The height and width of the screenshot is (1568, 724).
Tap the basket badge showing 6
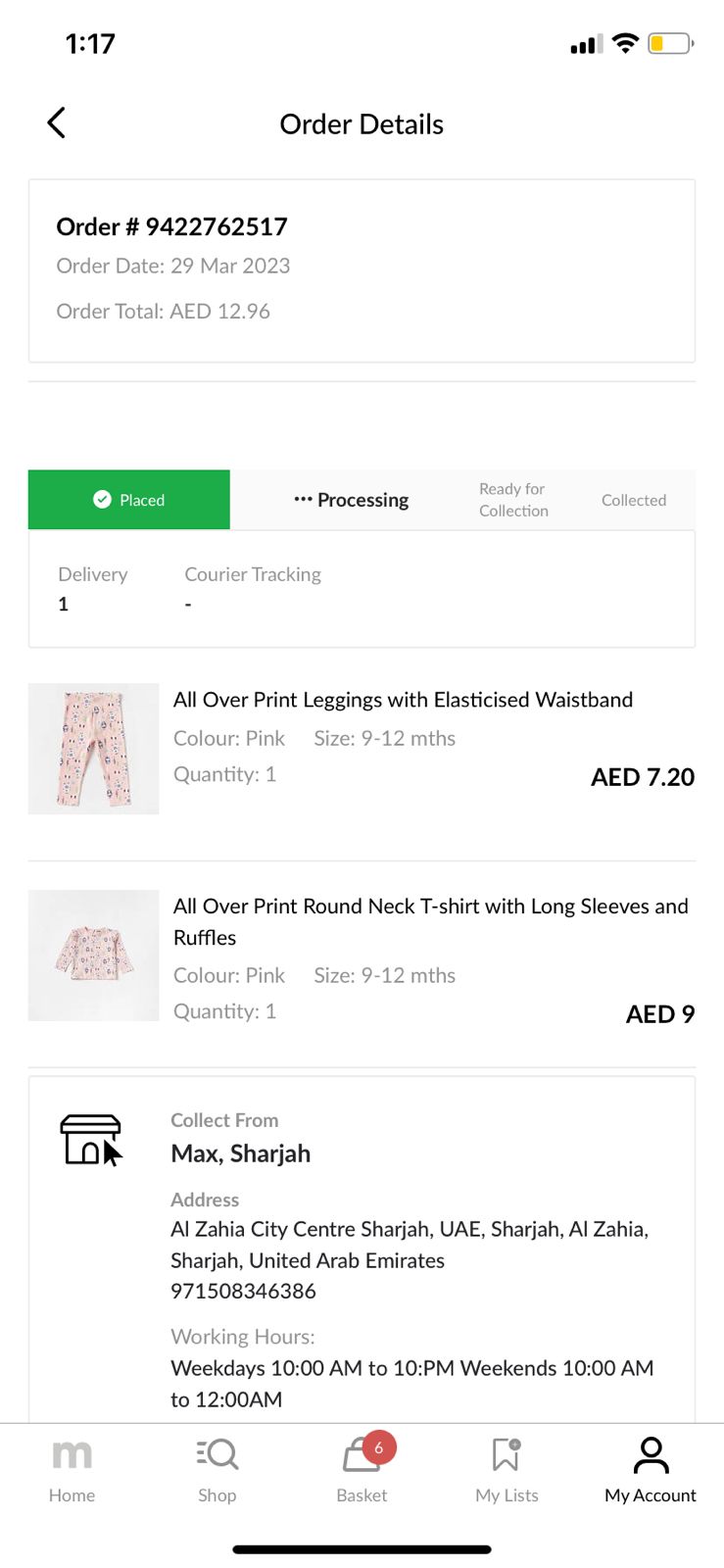379,1447
